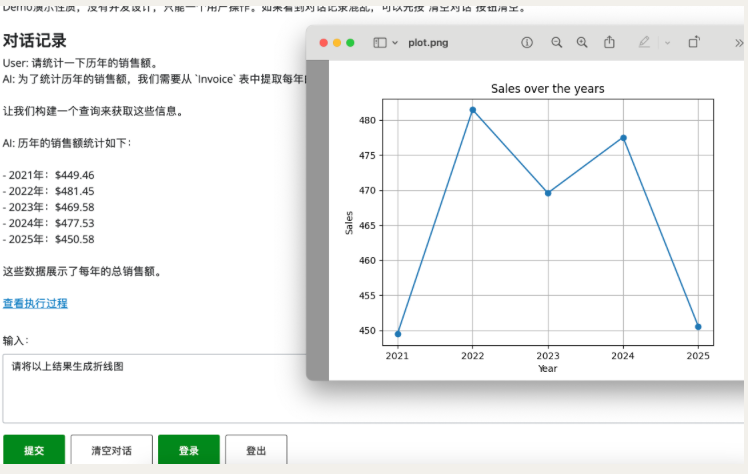
Task: Click the 2021 data point on chart
Action: pos(398,334)
